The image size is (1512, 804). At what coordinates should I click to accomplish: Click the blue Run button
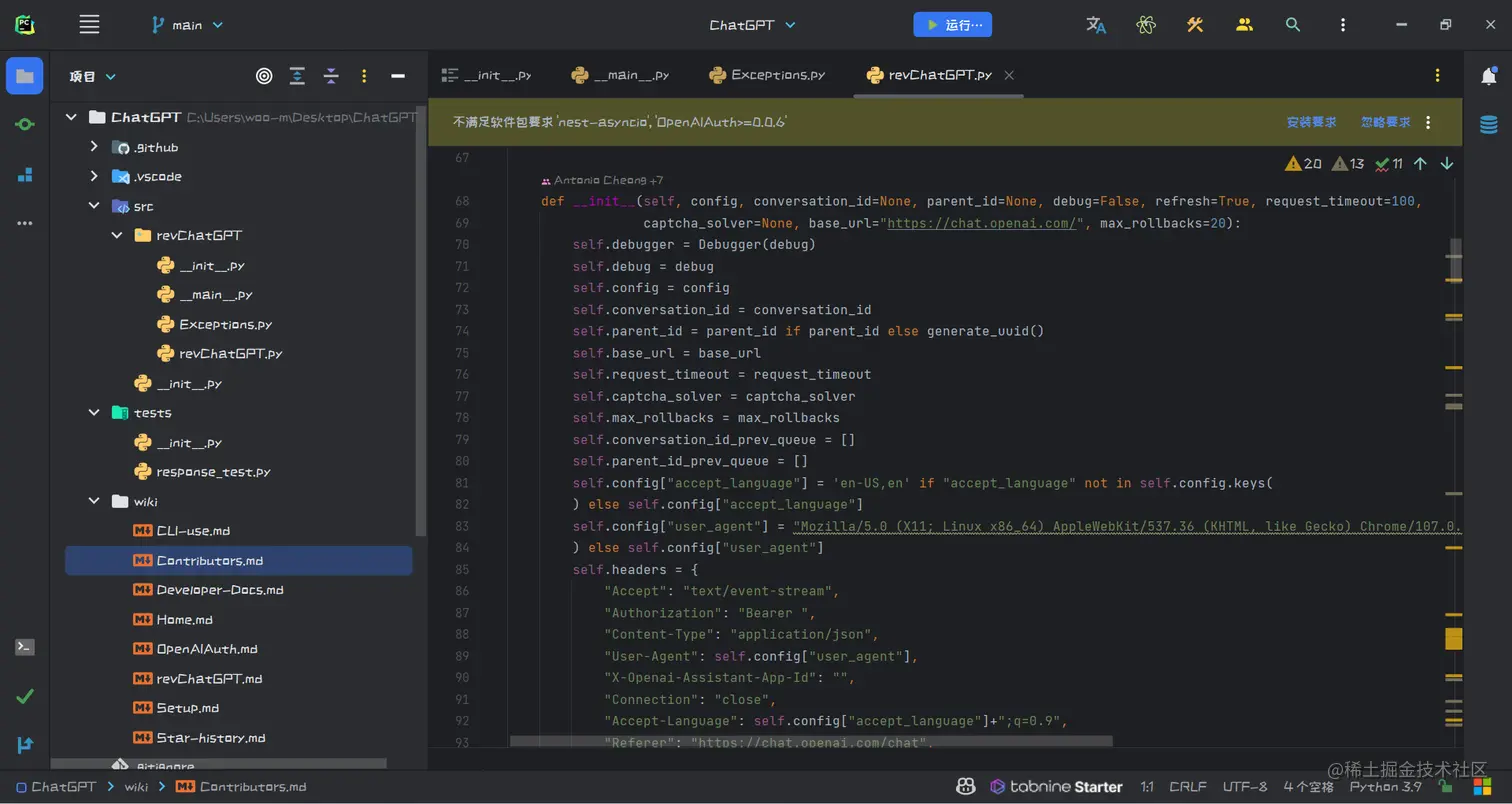pyautogui.click(x=952, y=25)
